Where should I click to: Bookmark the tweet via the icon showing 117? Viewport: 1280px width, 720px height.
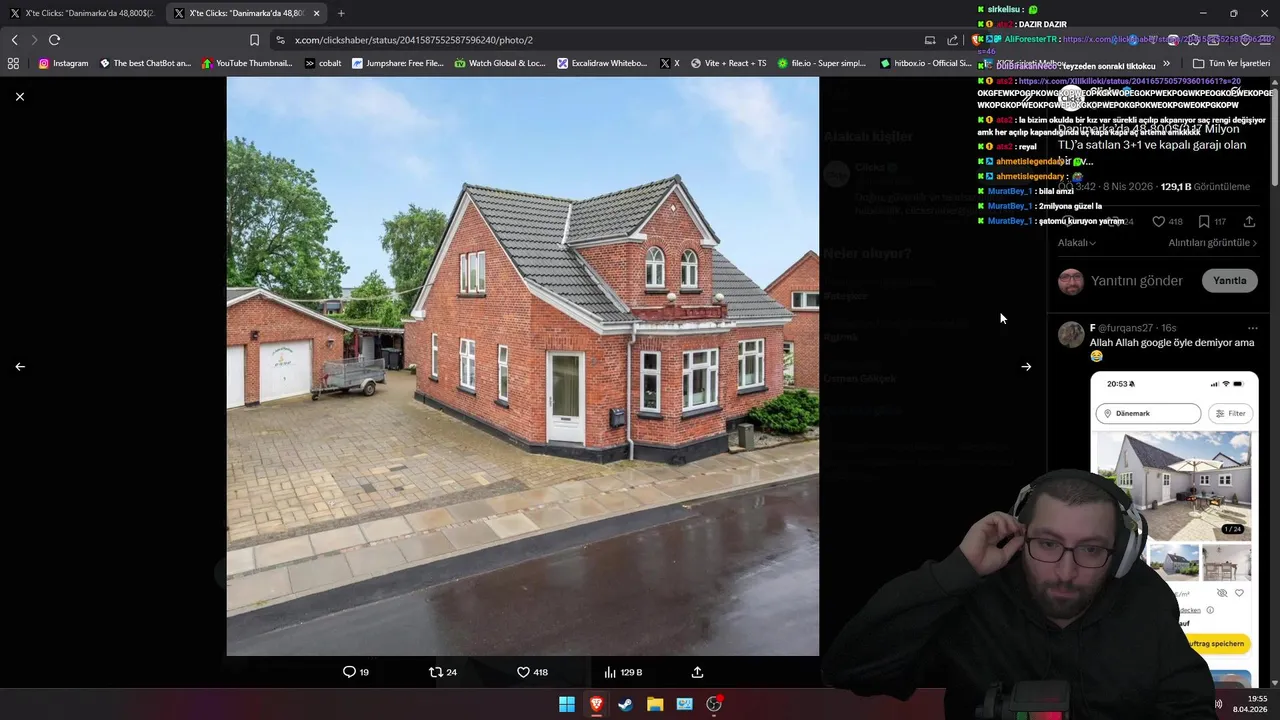click(x=1212, y=221)
